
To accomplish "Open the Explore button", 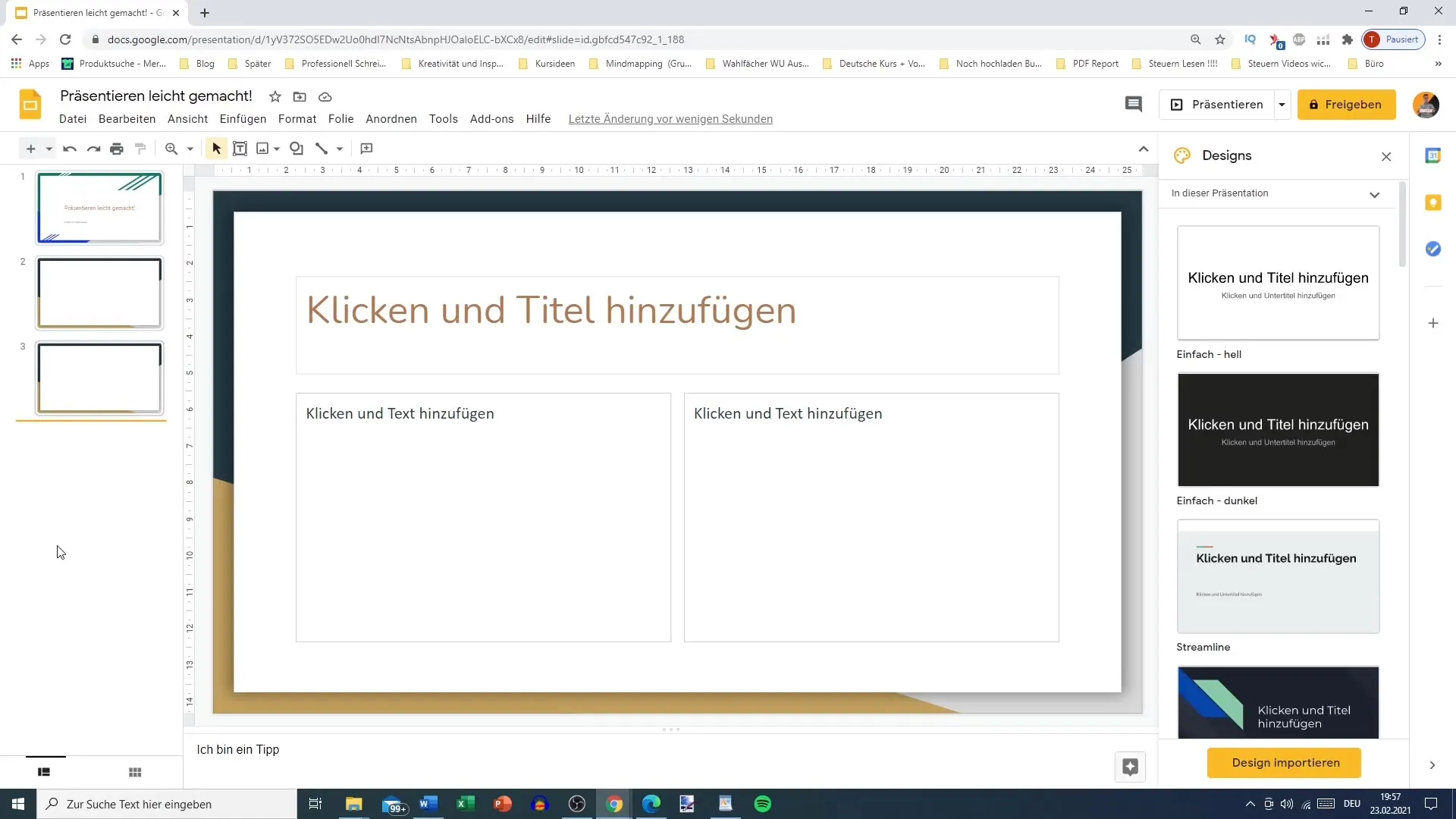I will (x=1130, y=767).
